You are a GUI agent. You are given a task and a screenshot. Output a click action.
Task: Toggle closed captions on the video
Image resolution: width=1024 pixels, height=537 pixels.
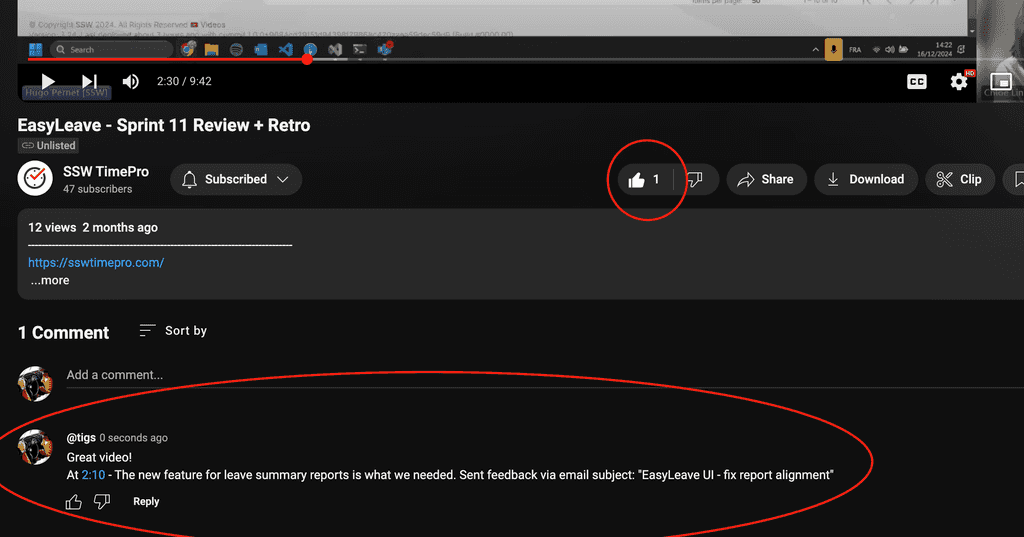[916, 82]
